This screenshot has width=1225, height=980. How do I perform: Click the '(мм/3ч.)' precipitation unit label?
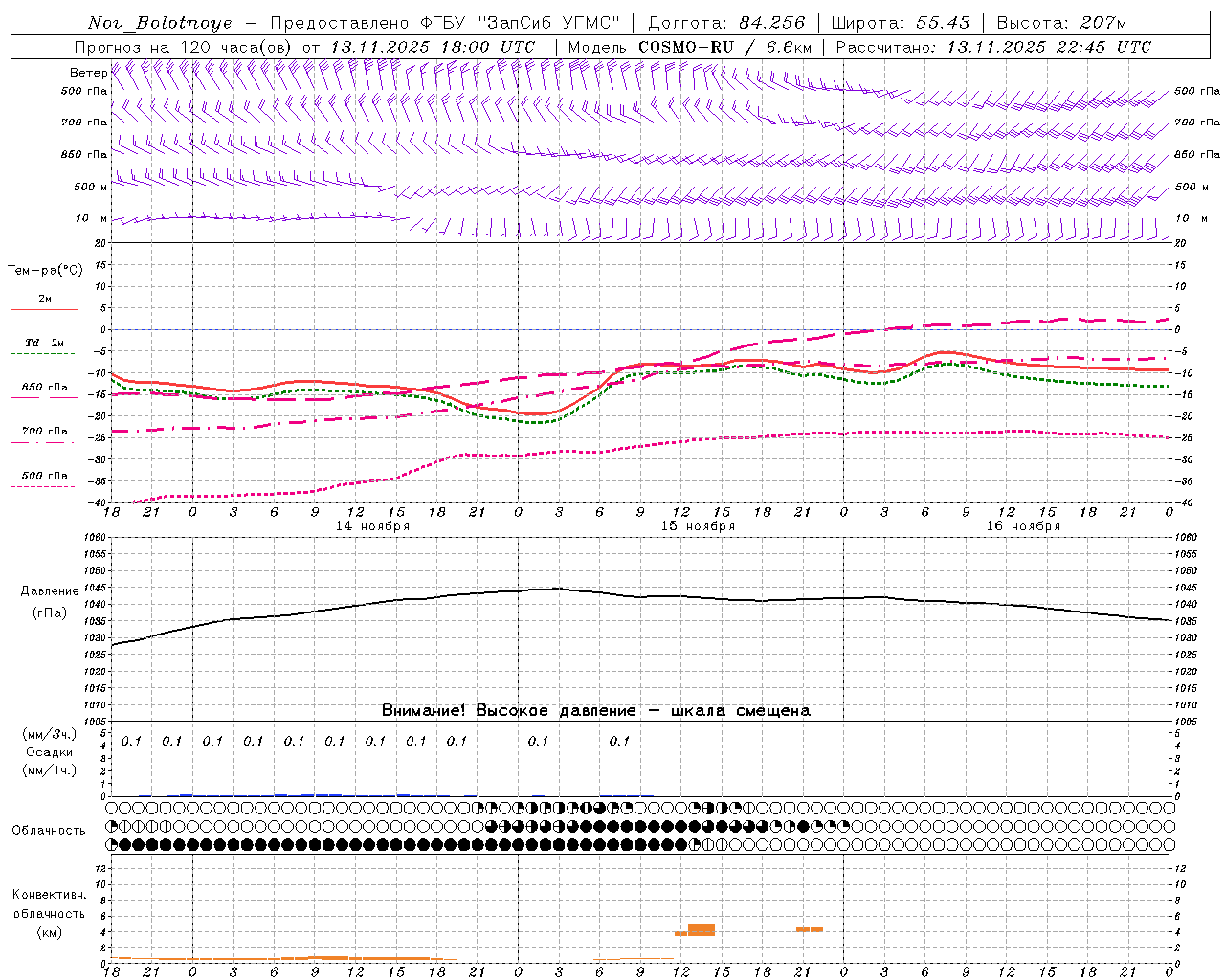[x=50, y=735]
